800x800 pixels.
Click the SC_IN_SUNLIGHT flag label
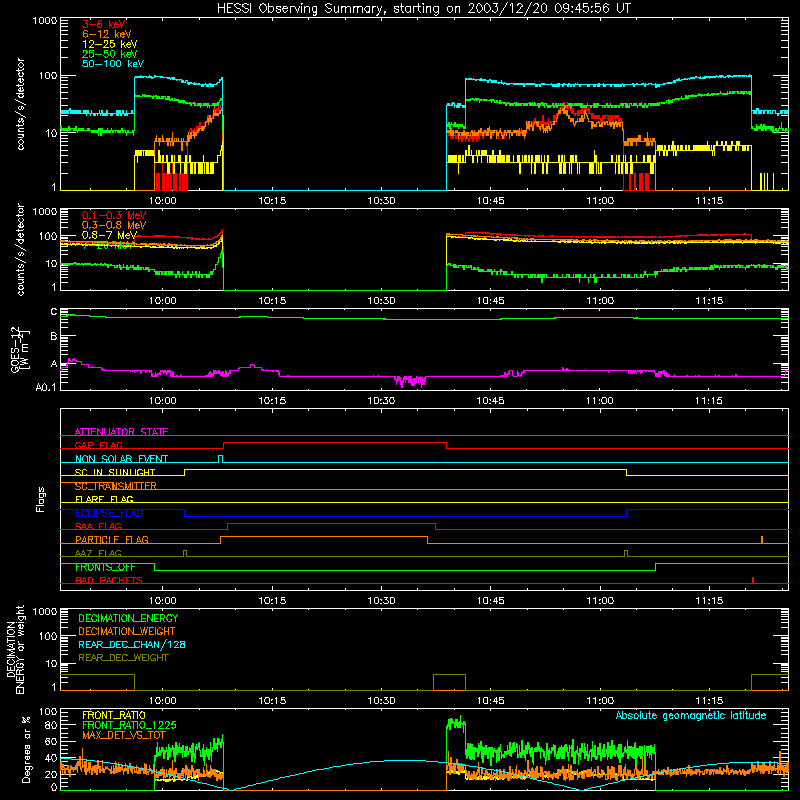115,472
